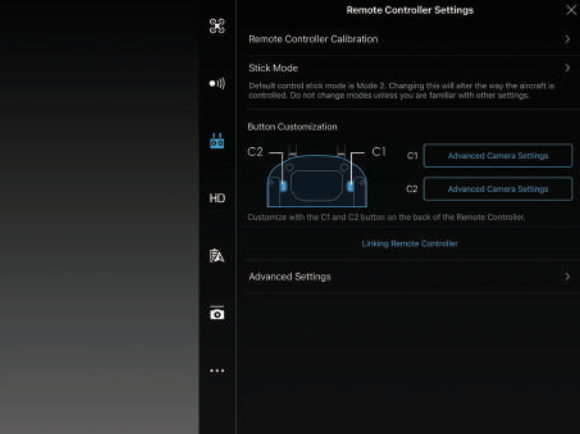580x434 pixels.
Task: Open HD image transmission settings
Action: (x=217, y=198)
